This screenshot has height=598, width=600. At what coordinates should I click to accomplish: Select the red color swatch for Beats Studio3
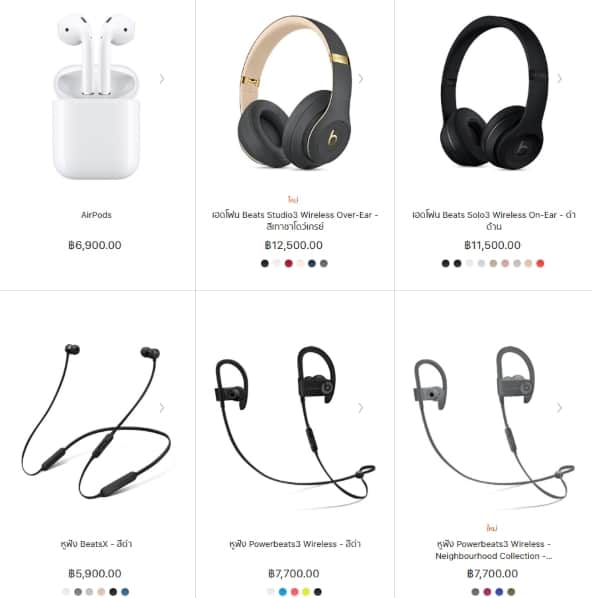(289, 263)
